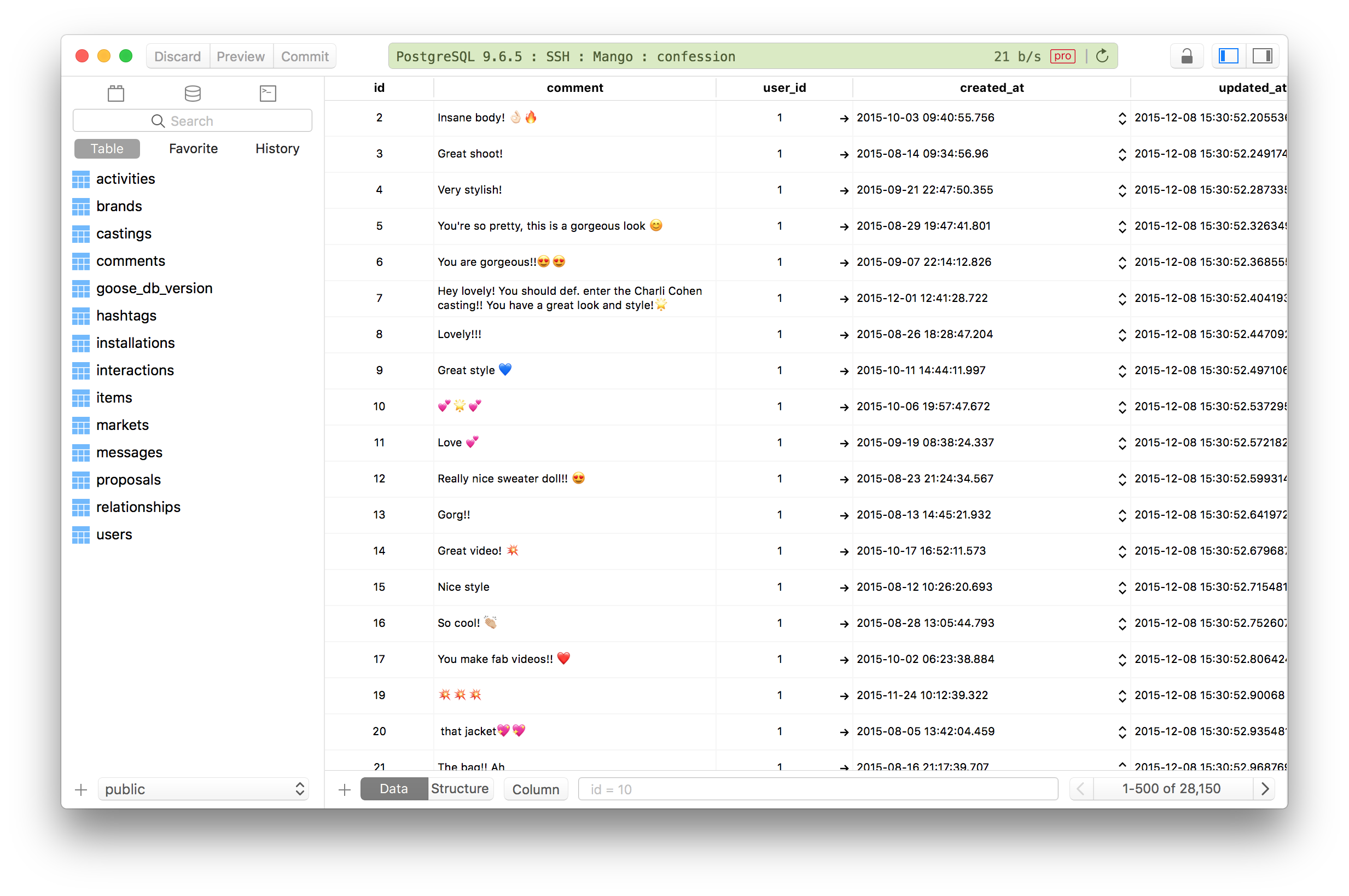Open the Column filter button
This screenshot has height=896, width=1349.
coord(536,789)
